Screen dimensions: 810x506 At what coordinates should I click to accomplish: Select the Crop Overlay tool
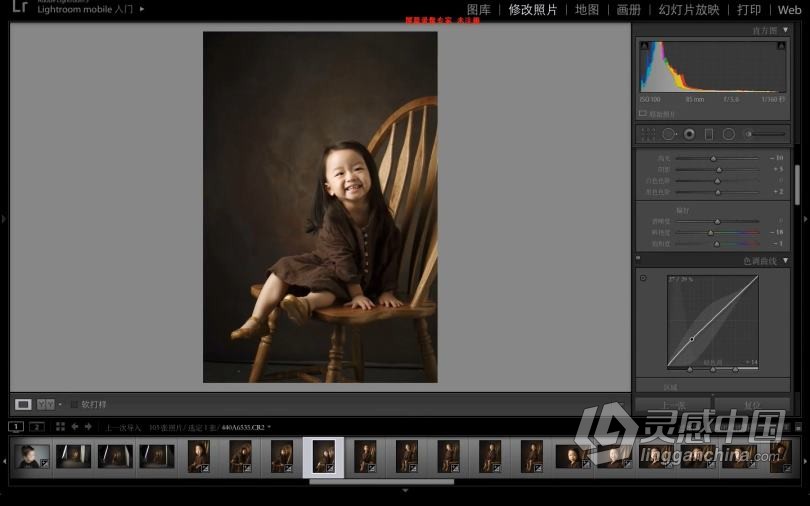pyautogui.click(x=648, y=134)
